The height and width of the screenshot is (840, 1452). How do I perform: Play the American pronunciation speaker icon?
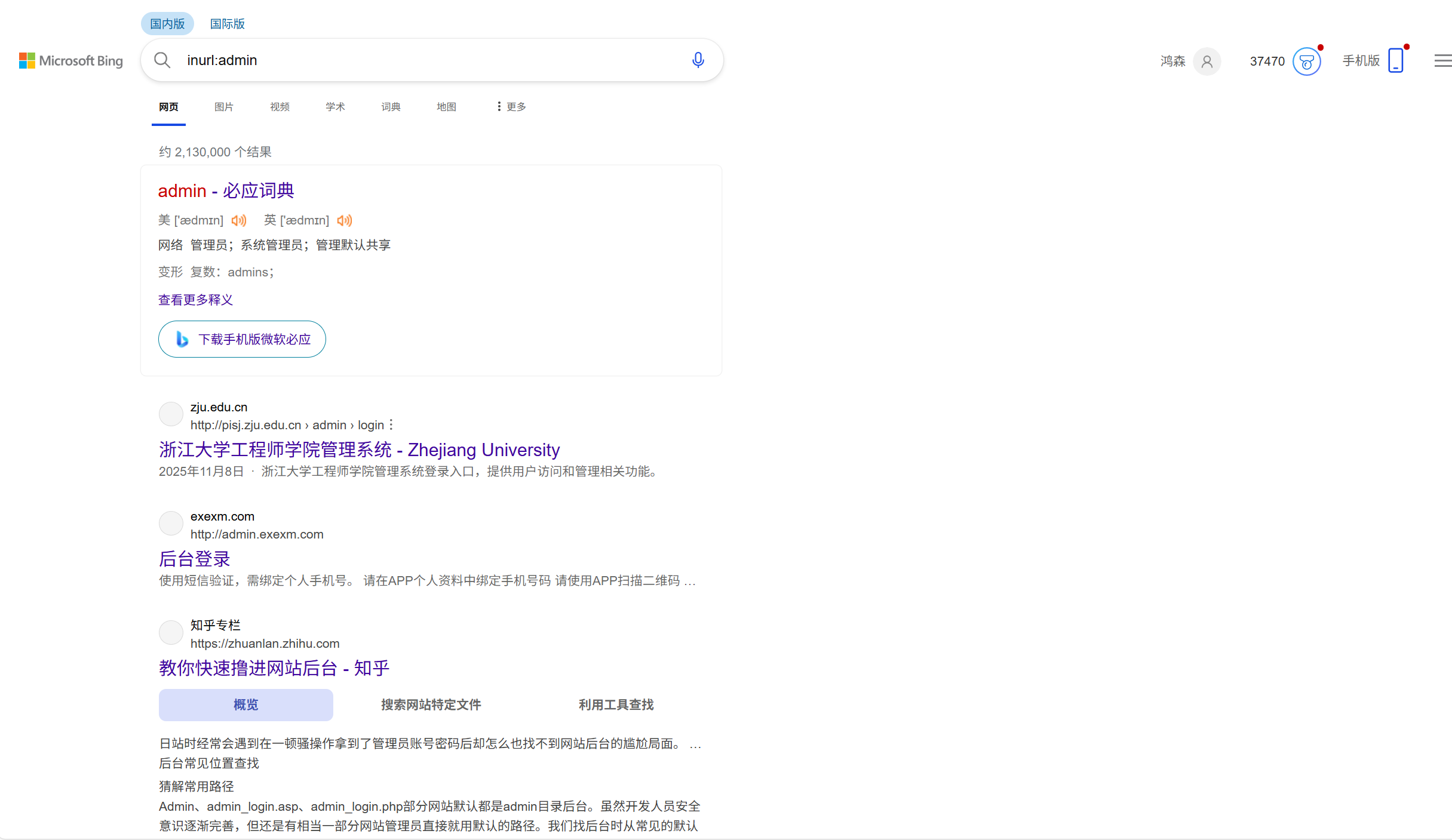click(x=238, y=220)
